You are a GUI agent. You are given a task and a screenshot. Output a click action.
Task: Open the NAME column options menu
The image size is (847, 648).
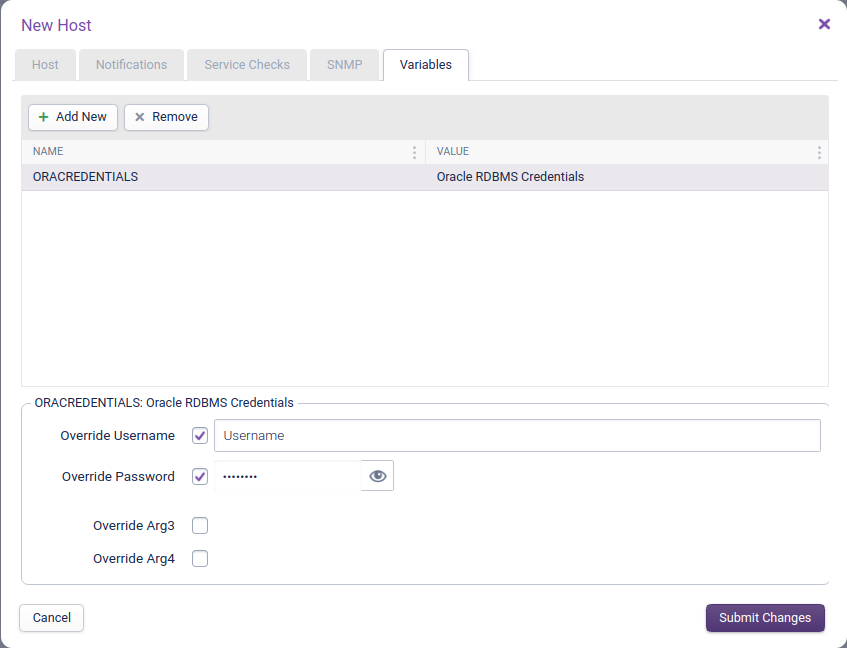coord(415,152)
